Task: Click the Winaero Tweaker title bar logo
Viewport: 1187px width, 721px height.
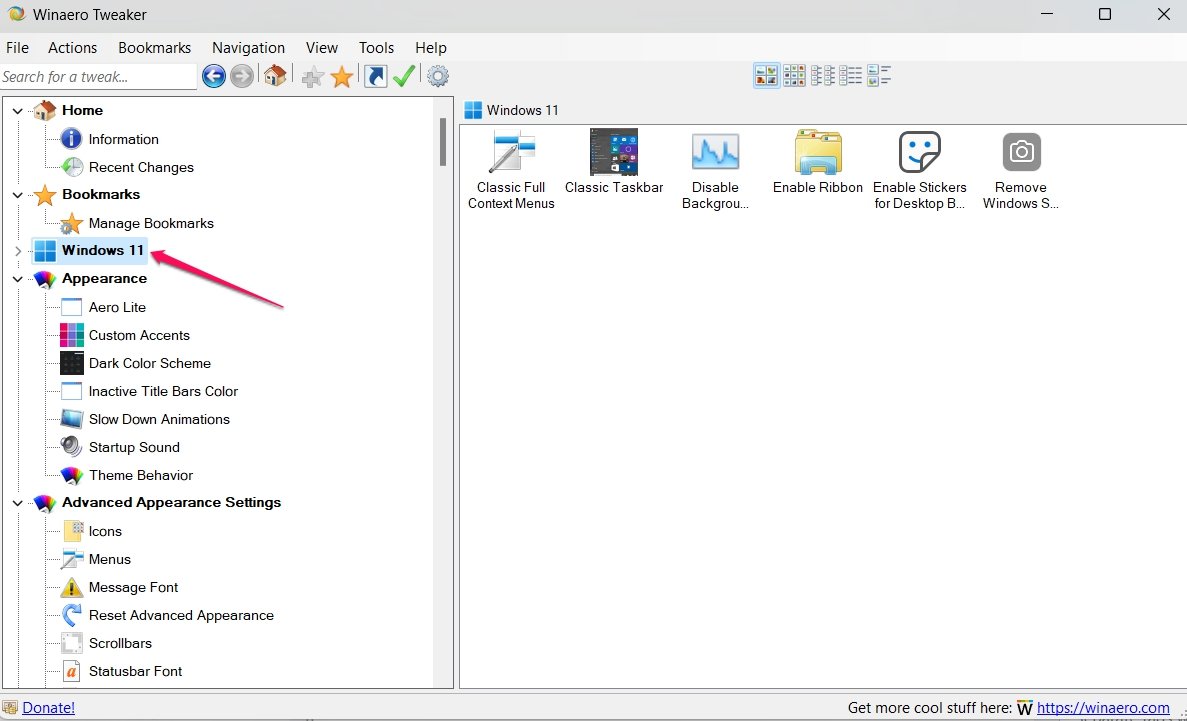Action: tap(16, 14)
